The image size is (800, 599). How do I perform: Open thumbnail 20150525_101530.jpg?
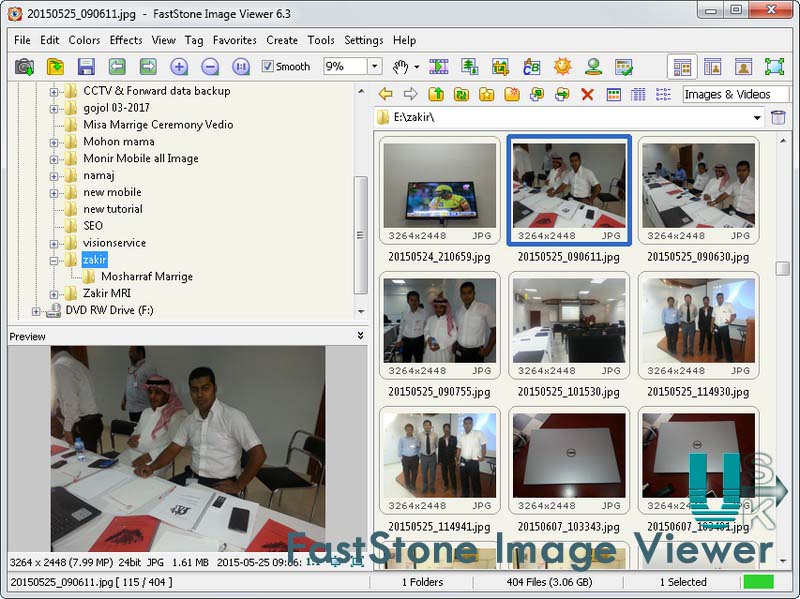click(x=568, y=324)
